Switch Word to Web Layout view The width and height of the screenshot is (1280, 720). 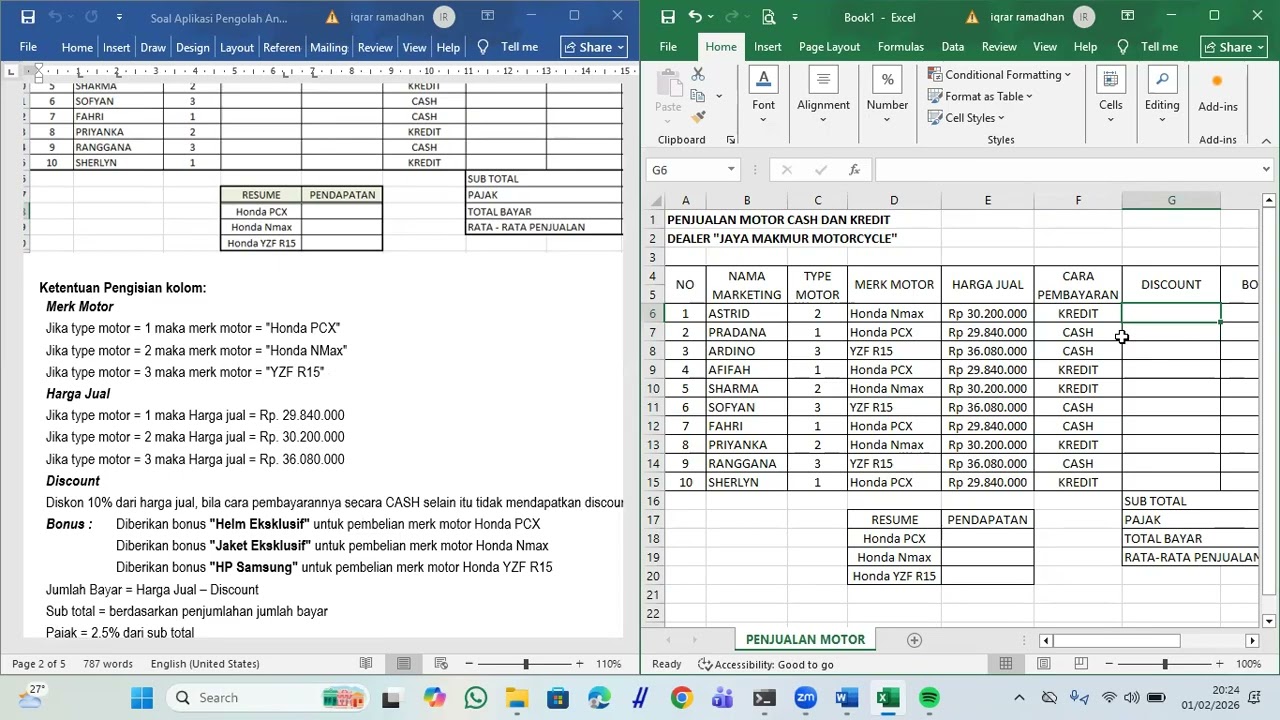point(440,664)
